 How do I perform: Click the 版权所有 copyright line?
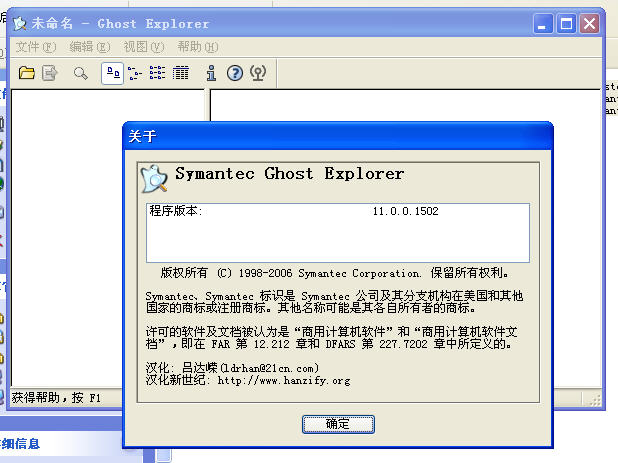[335, 273]
